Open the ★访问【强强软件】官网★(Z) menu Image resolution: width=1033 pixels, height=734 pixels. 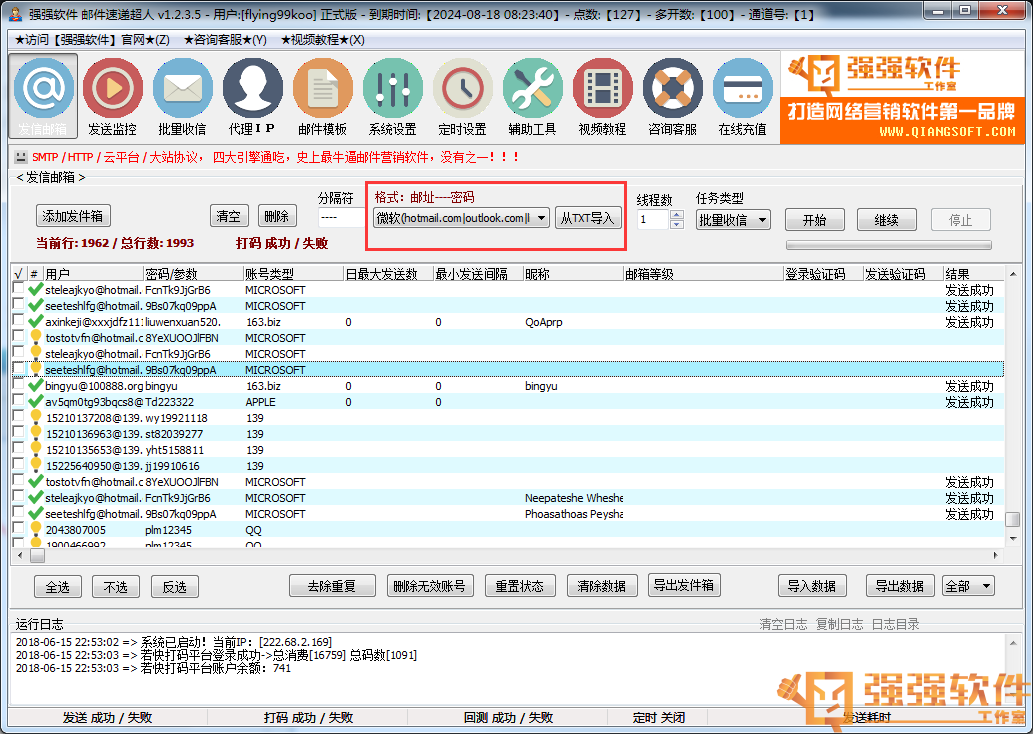pyautogui.click(x=92, y=40)
